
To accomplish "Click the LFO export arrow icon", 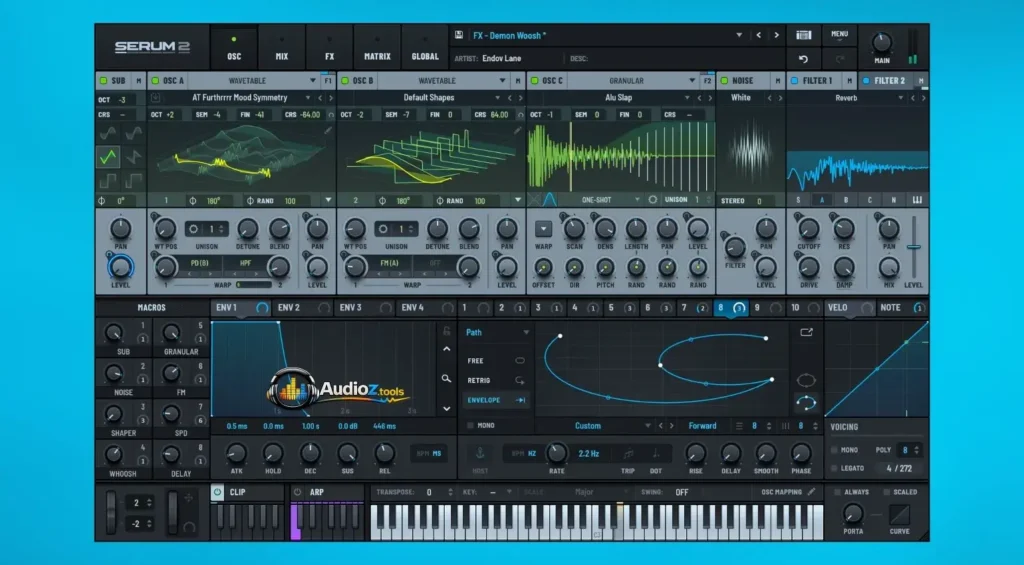I will click(x=807, y=332).
